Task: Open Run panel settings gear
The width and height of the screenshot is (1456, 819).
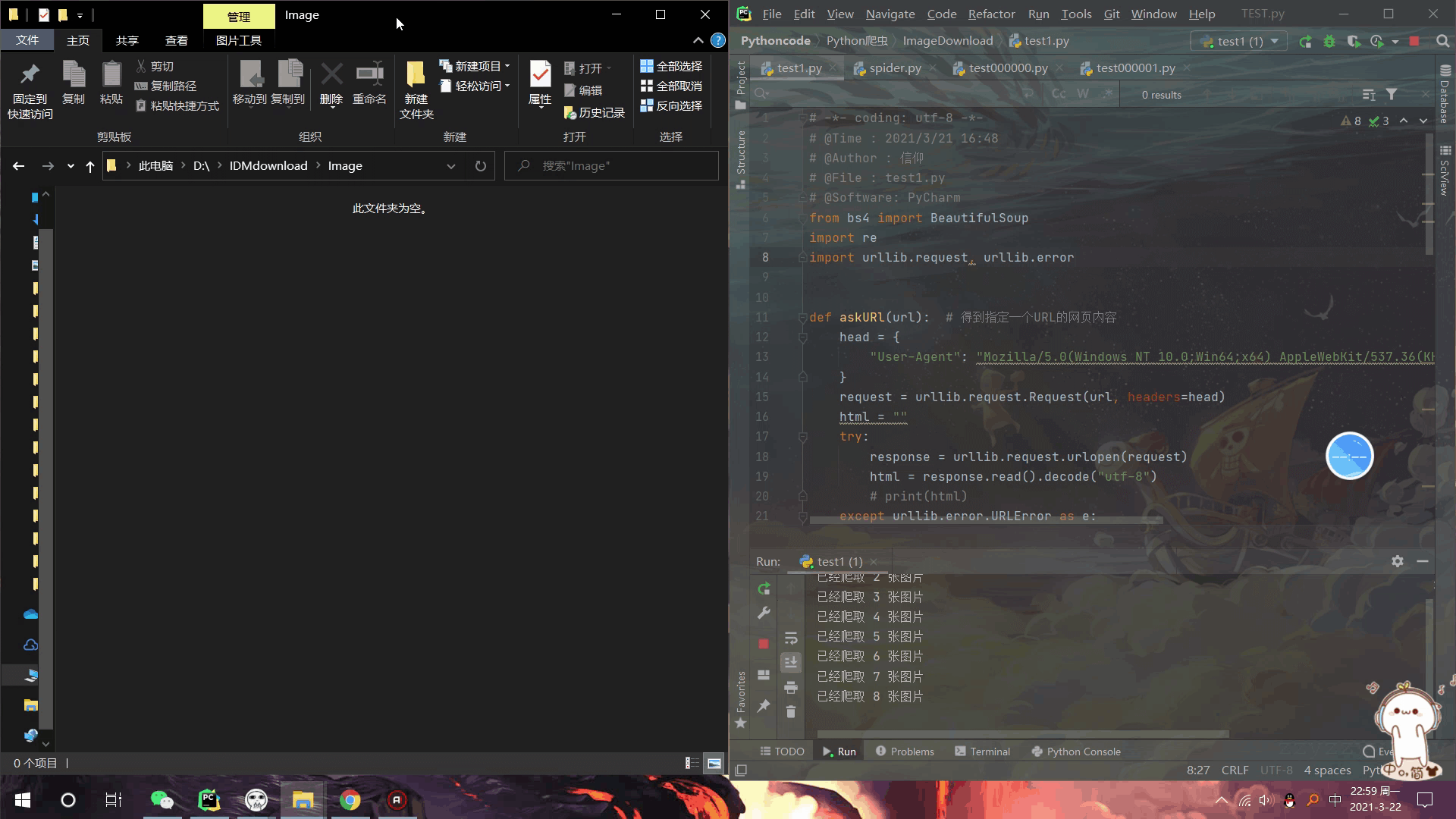Action: point(1398,561)
